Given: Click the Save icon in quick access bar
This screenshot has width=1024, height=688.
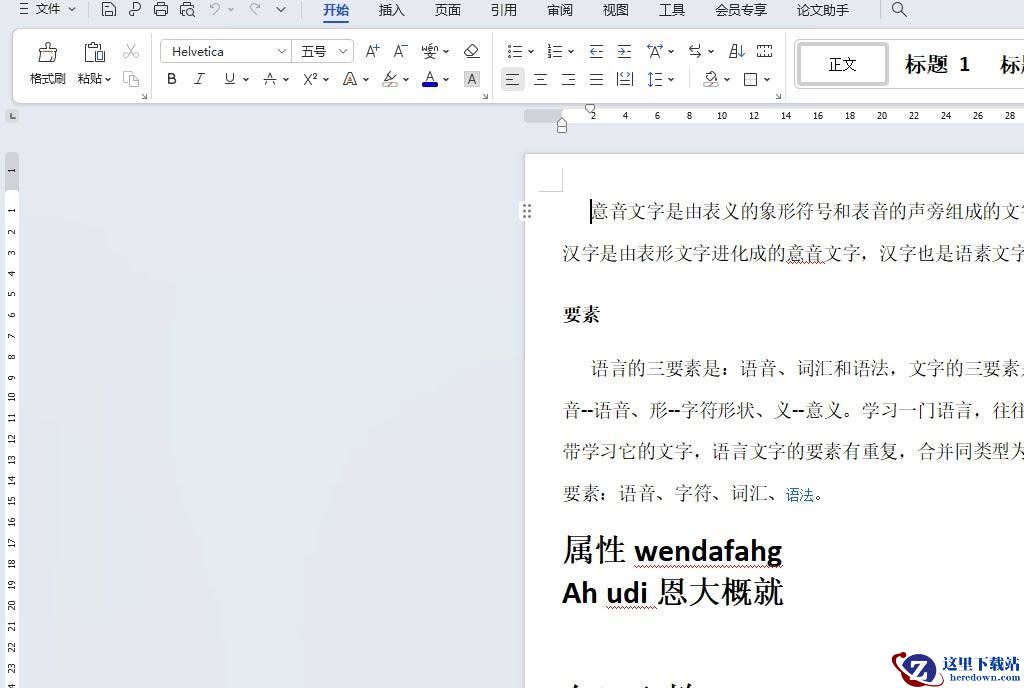Looking at the screenshot, I should pyautogui.click(x=109, y=10).
